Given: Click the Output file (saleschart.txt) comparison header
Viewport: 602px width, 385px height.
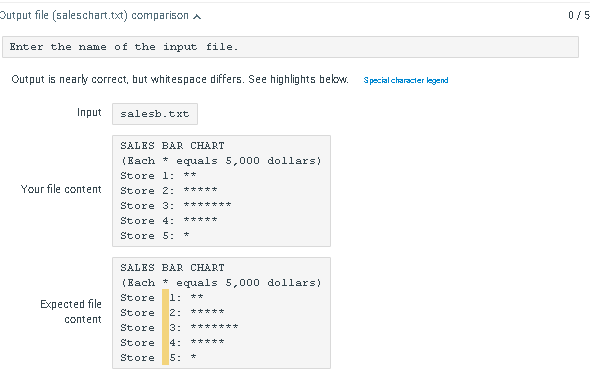Looking at the screenshot, I should point(94,15).
